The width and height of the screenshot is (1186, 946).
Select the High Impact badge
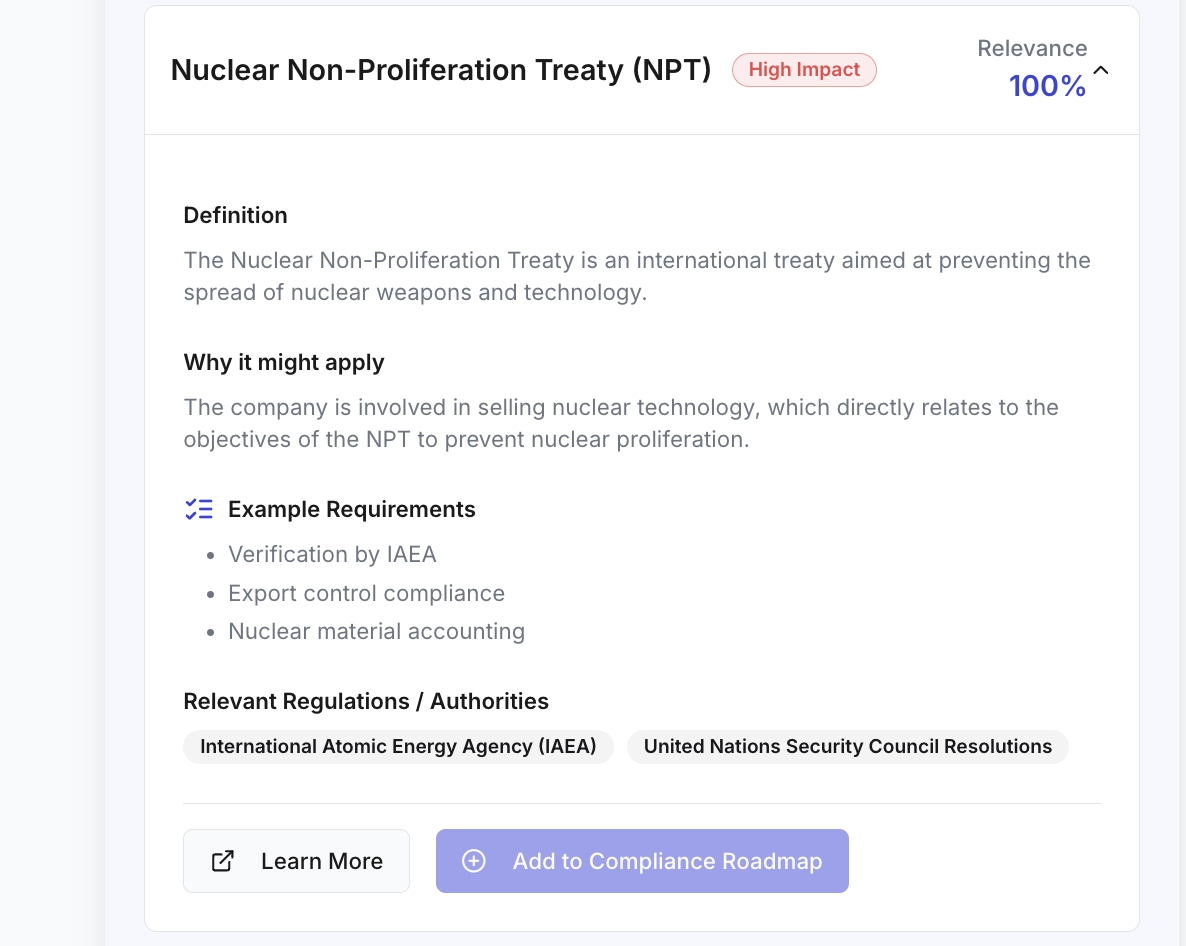(x=804, y=70)
